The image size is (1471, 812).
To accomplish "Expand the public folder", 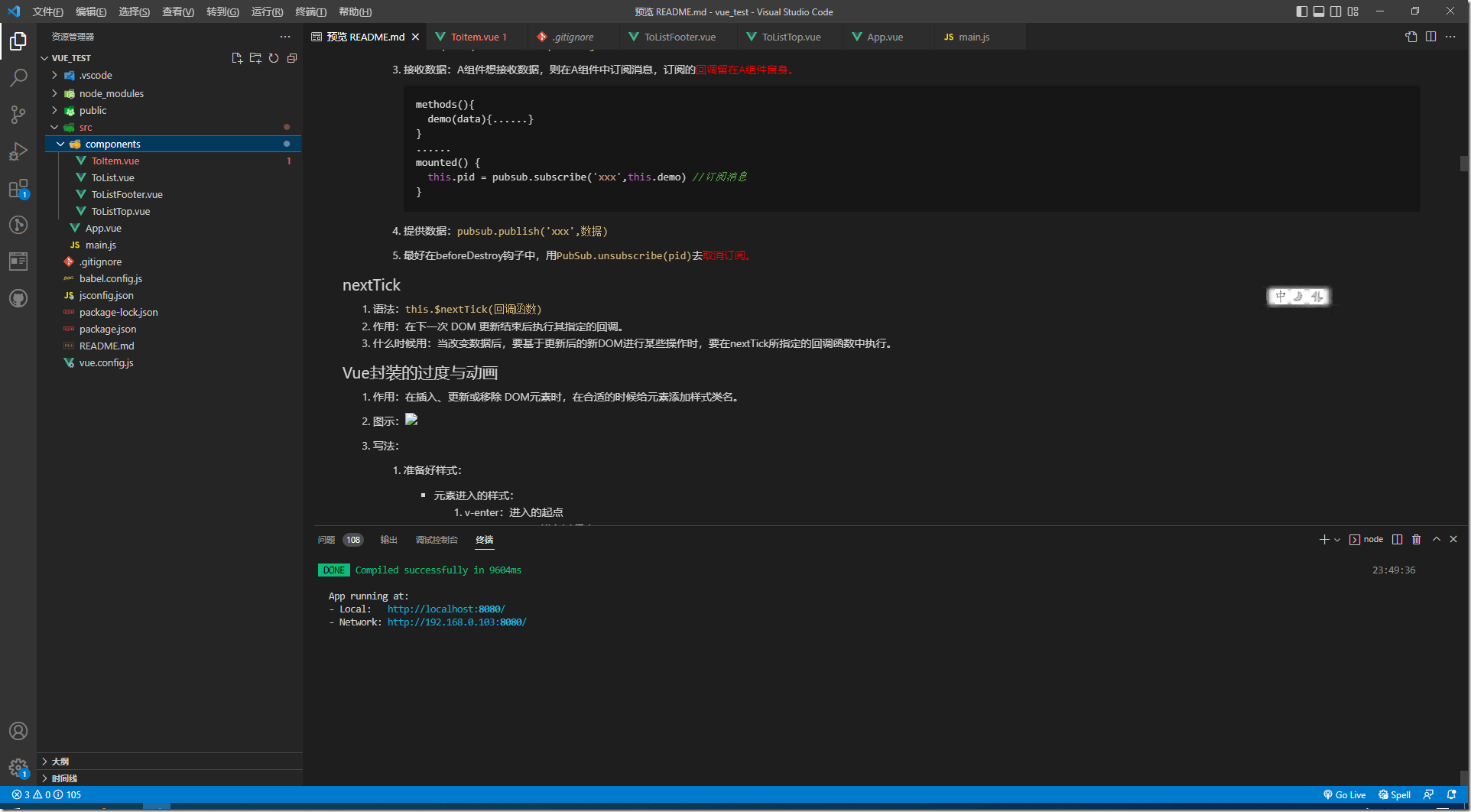I will [174, 110].
